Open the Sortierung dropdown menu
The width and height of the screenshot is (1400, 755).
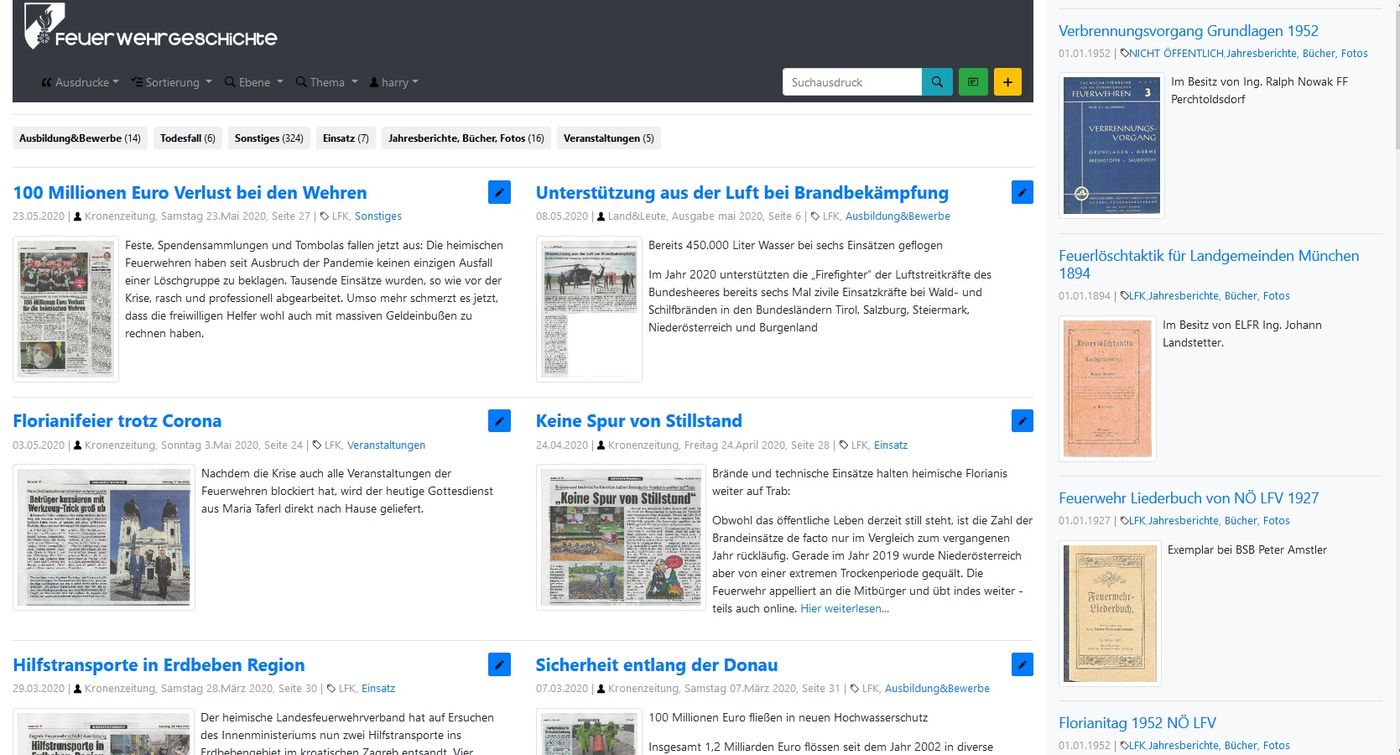coord(171,82)
